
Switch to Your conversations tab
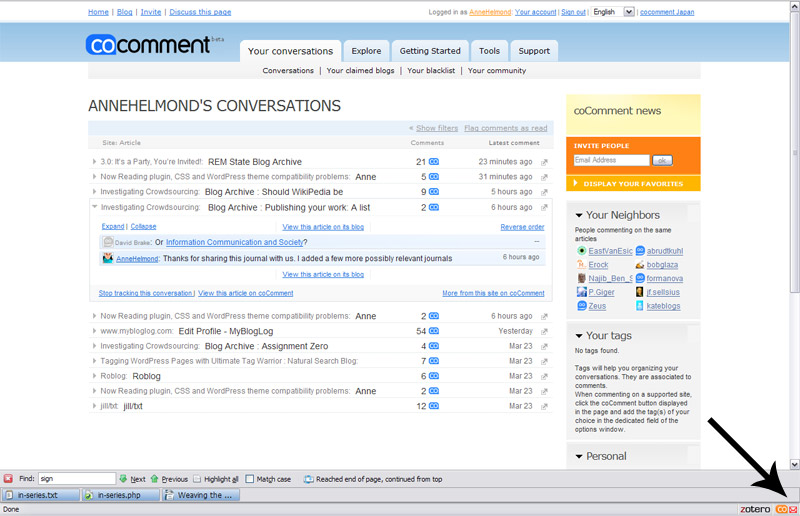[290, 51]
